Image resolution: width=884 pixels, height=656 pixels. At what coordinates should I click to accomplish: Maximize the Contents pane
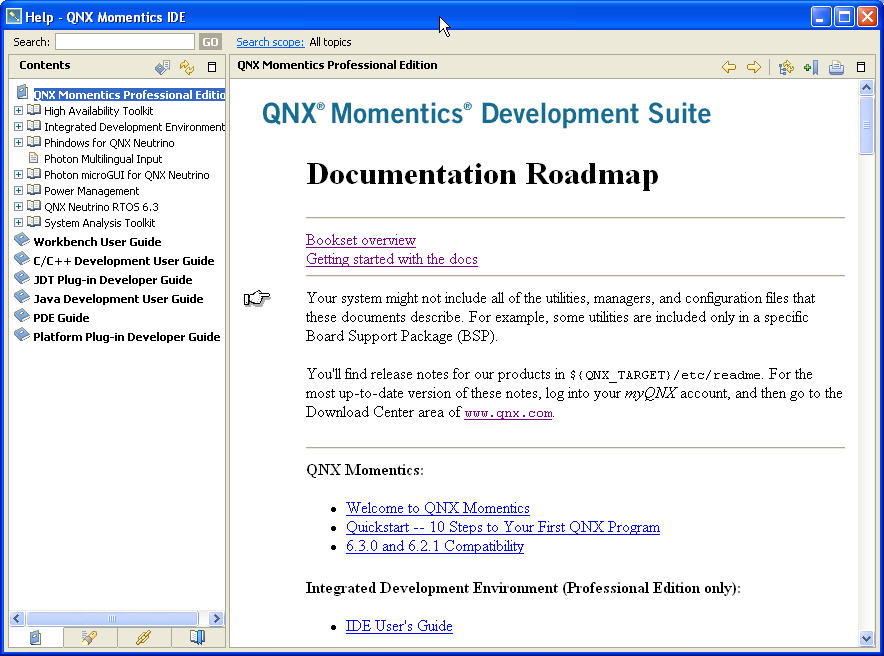[211, 67]
